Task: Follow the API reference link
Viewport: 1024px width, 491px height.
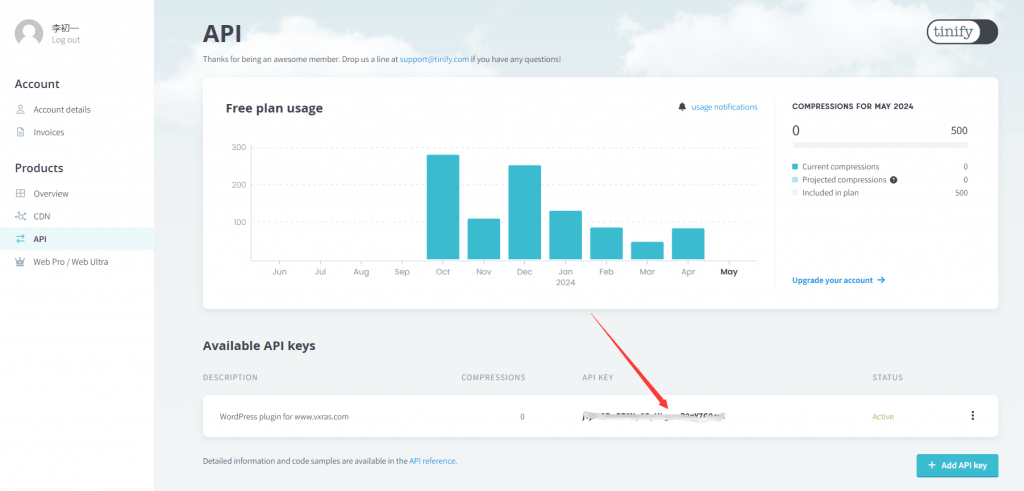Action: pos(432,461)
